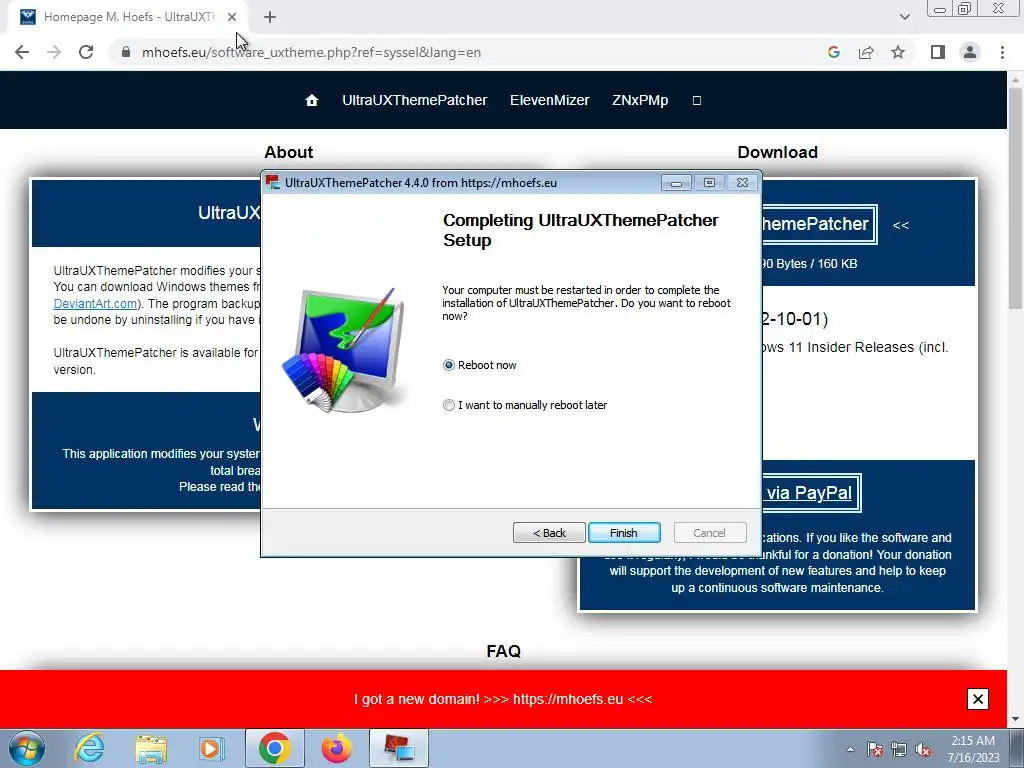Close the Homepage M. Hoefs tab
Screen dimensions: 1024x768
click(x=232, y=17)
